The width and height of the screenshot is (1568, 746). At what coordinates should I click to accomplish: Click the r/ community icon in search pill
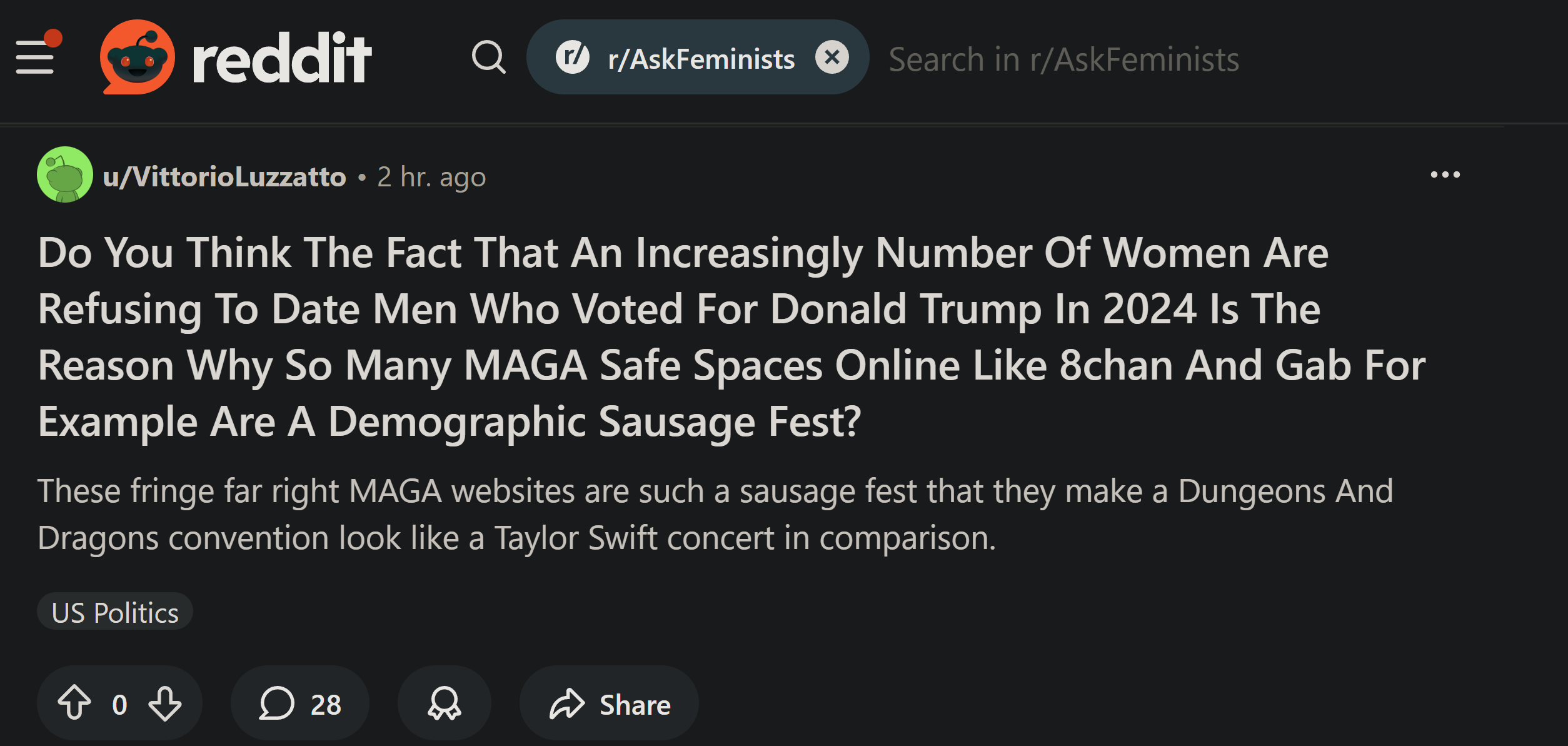[x=572, y=58]
